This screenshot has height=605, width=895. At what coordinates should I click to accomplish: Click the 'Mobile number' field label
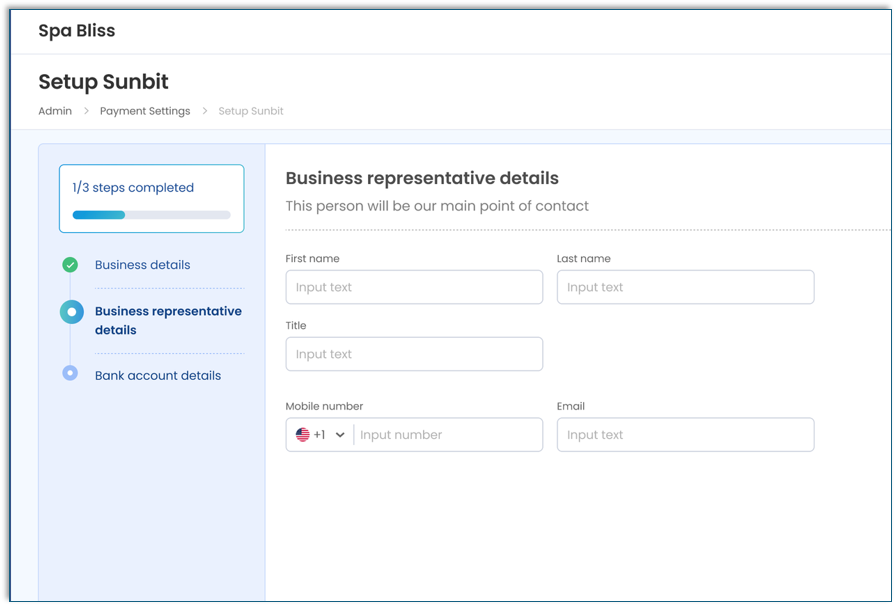tap(324, 406)
